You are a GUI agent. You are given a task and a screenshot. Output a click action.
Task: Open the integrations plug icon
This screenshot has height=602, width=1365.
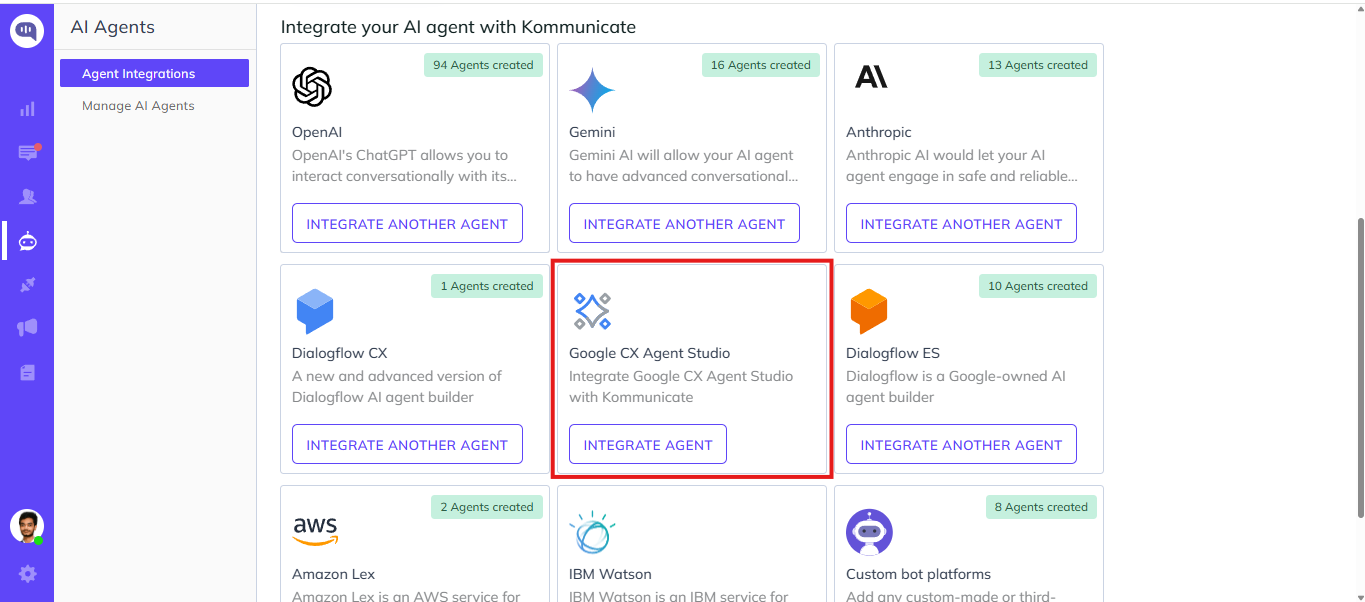pyautogui.click(x=28, y=285)
